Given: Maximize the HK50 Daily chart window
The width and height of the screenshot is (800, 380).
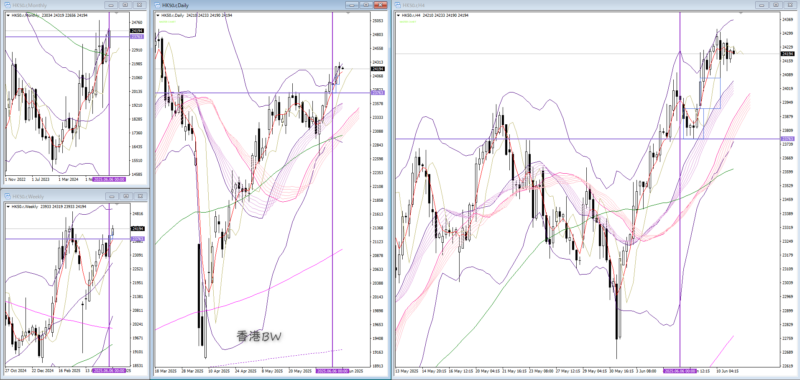Looking at the screenshot, I should tap(366, 5).
